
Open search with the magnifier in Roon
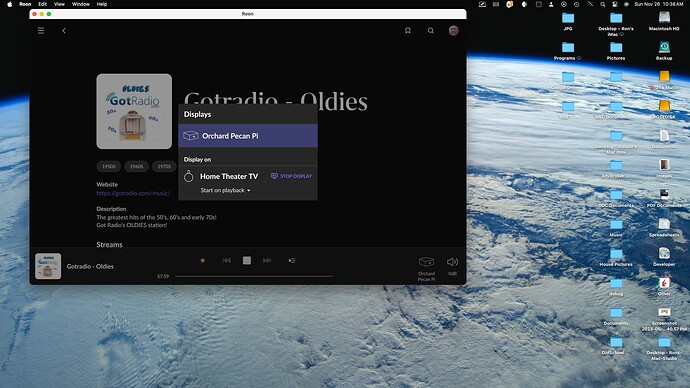click(431, 30)
